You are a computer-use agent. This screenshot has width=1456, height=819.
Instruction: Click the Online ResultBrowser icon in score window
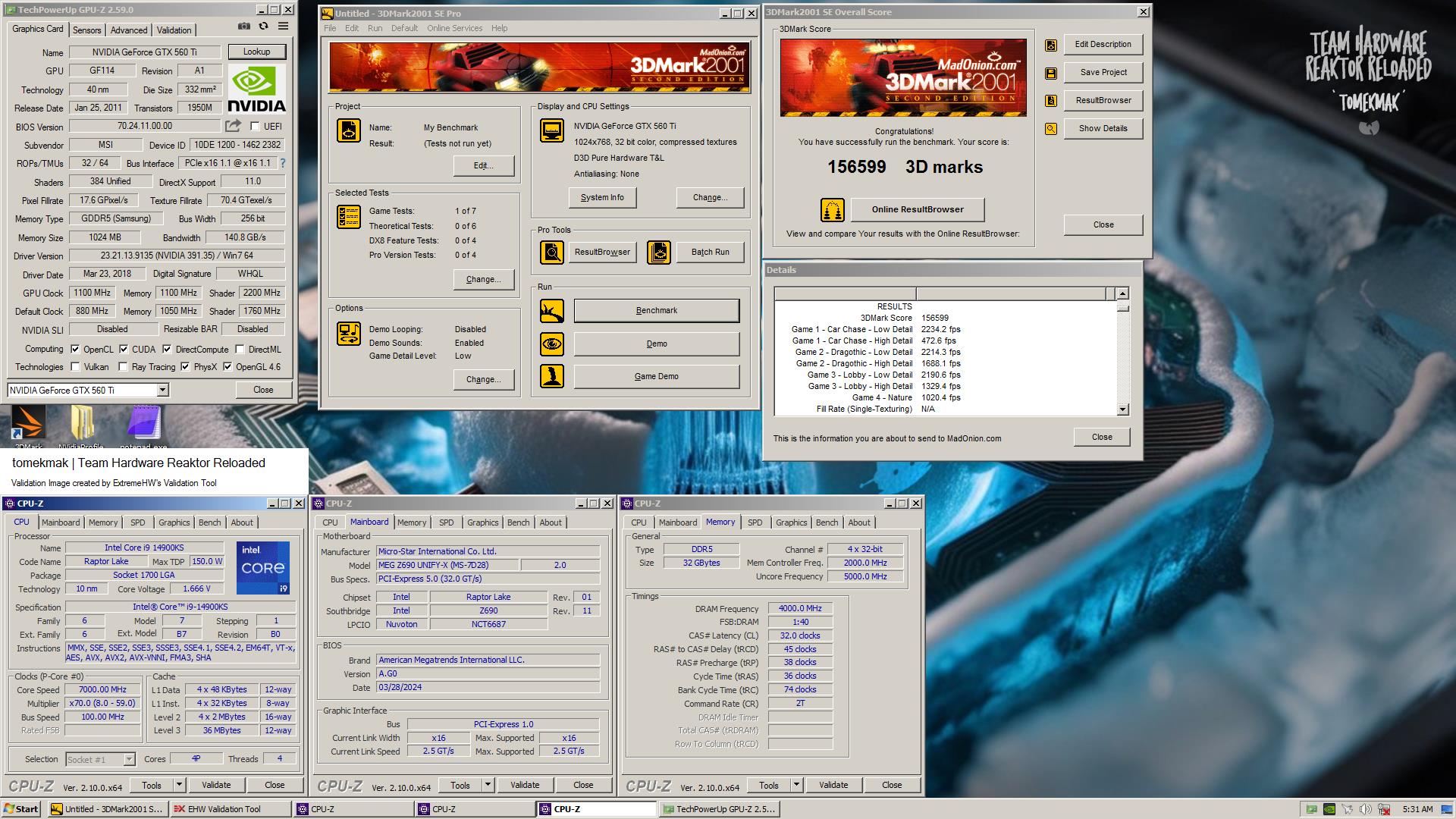coord(833,210)
